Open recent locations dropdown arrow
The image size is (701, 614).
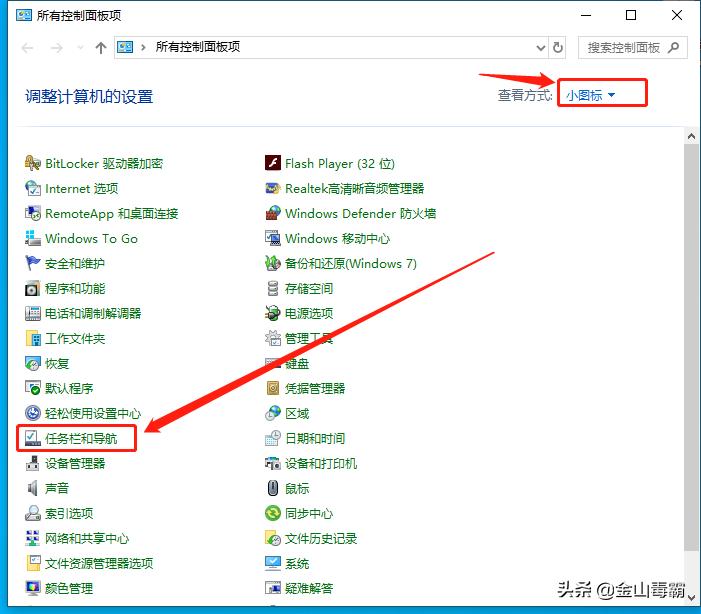point(80,47)
